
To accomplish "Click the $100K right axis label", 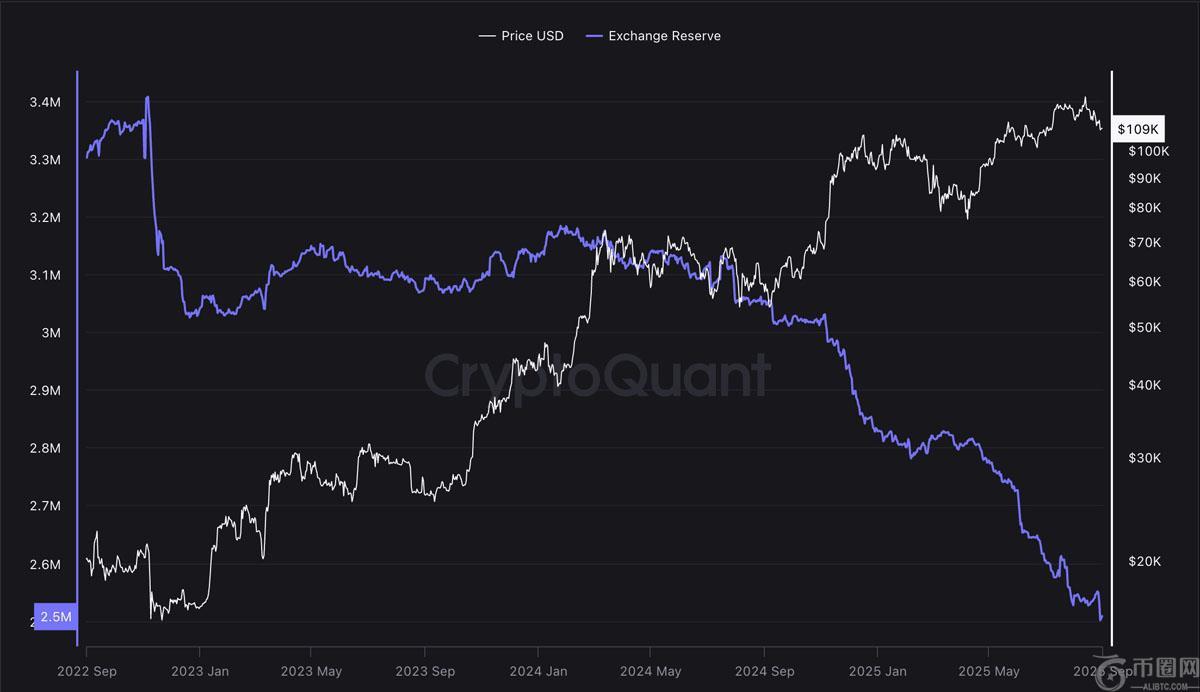I will (1148, 151).
